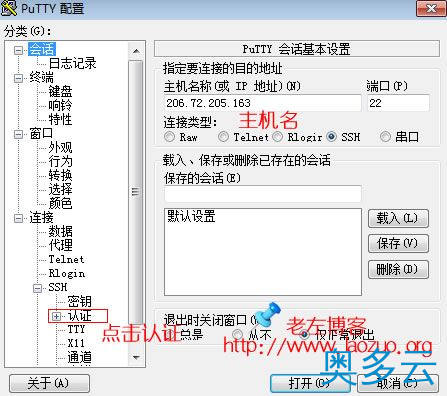Select the 串口 connection type
Viewport: 447px width, 396px height.
(385, 137)
